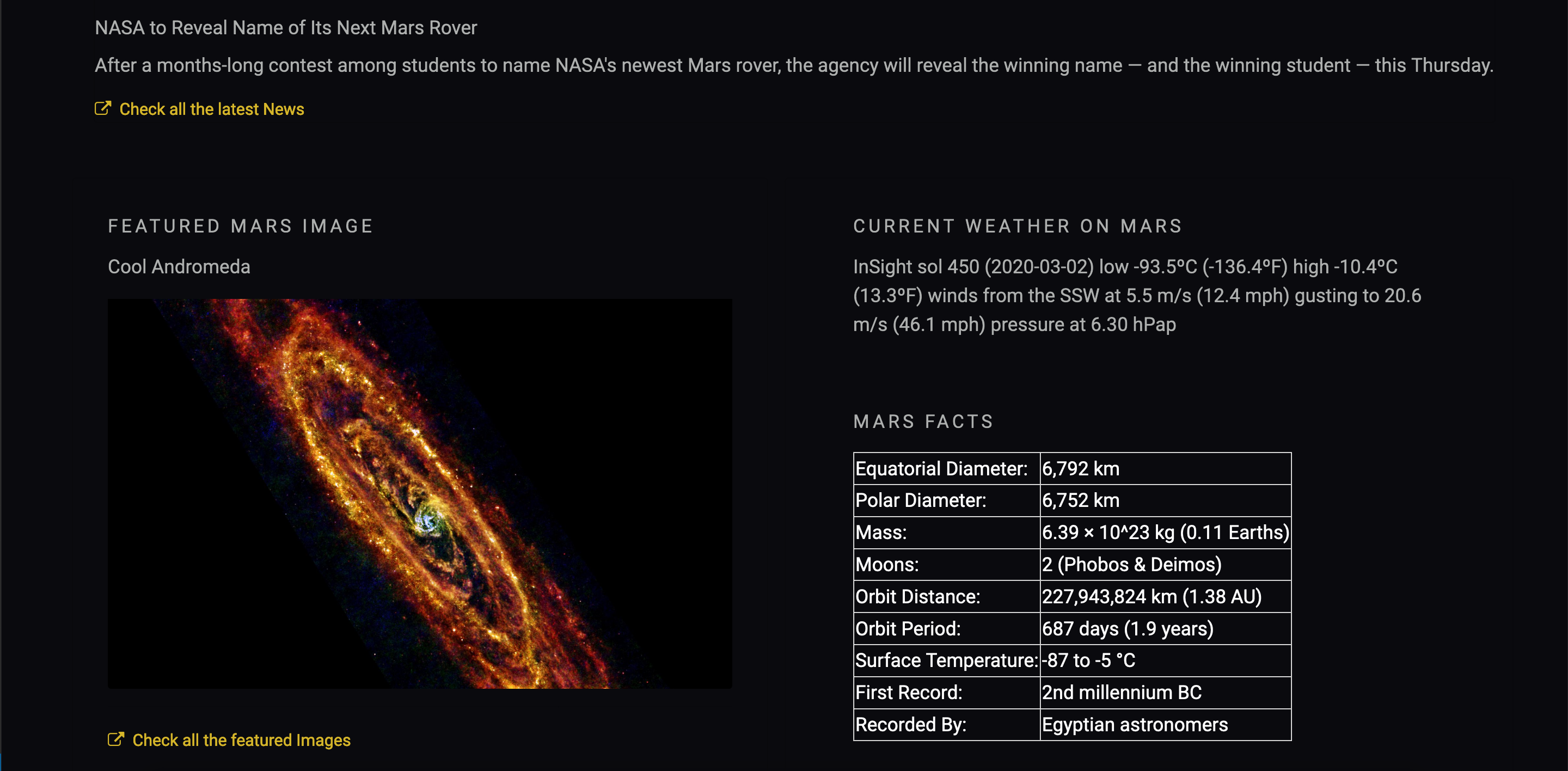This screenshot has width=1568, height=771.
Task: Select the 'Surface Temperature:' table cell
Action: click(x=947, y=660)
